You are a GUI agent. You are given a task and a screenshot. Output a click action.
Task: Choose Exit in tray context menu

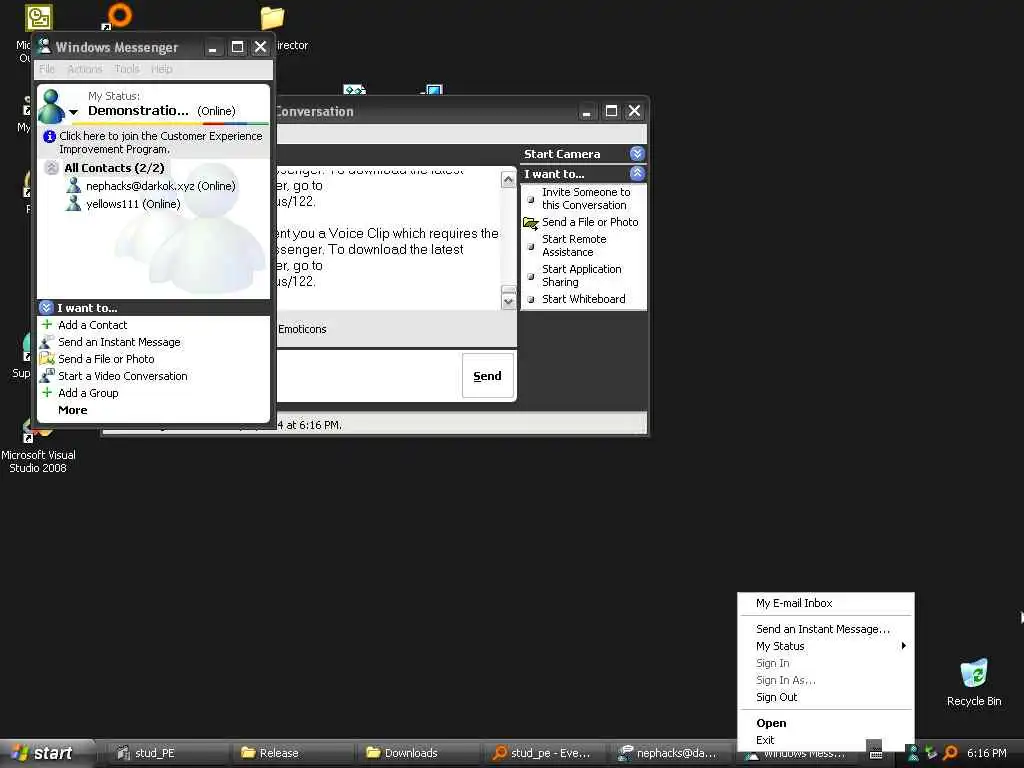click(x=825, y=740)
